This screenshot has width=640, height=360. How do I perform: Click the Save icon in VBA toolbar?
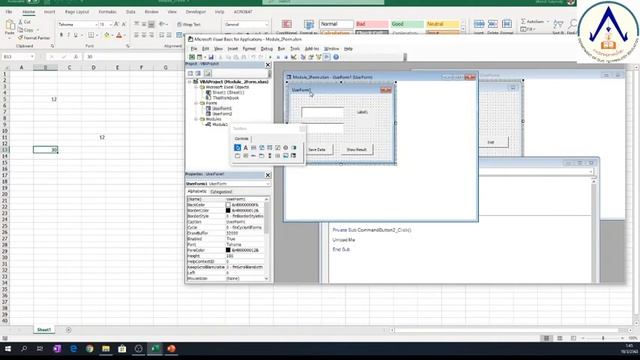click(x=211, y=57)
